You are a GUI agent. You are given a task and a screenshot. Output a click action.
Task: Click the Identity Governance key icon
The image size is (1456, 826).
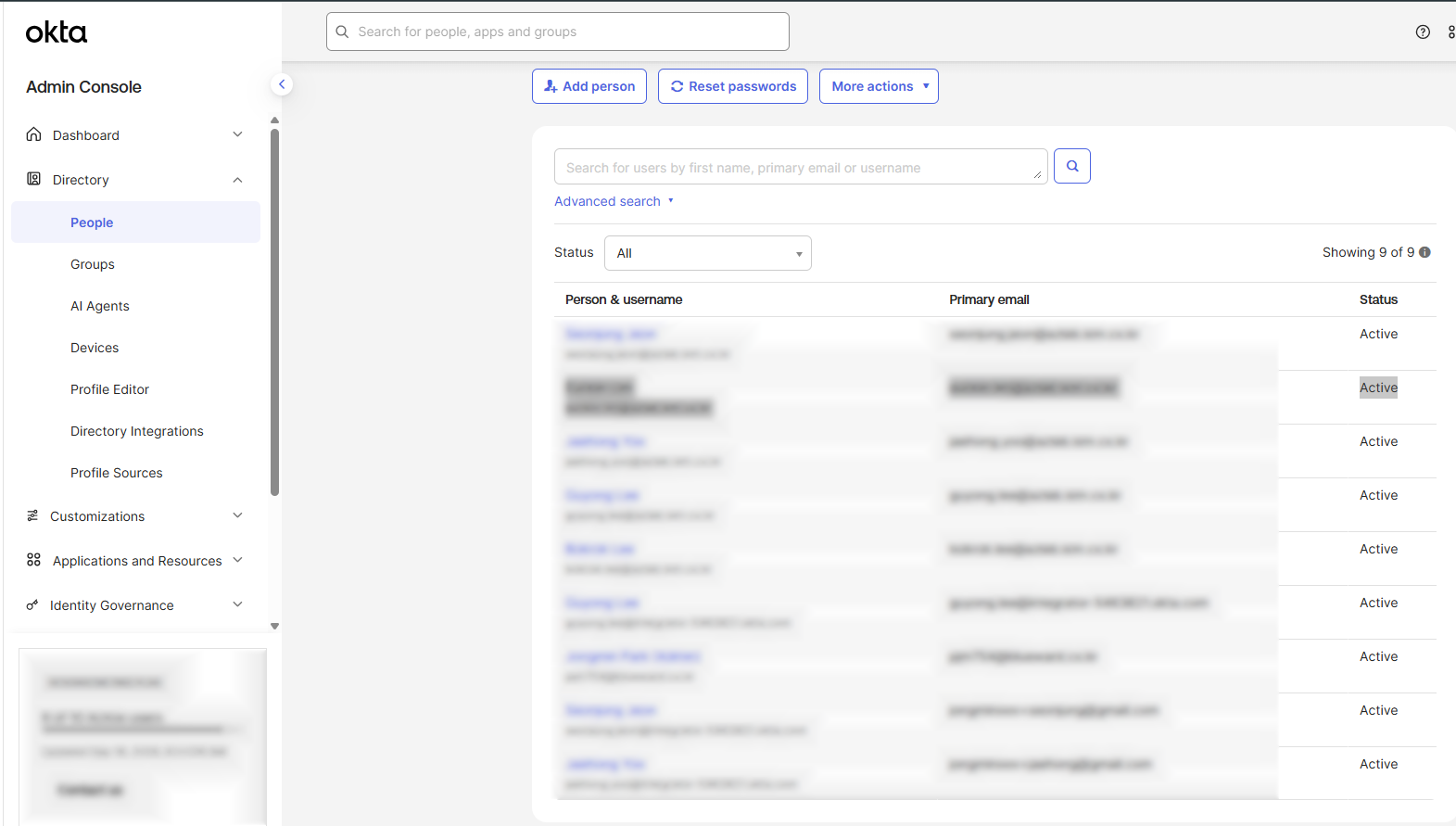[32, 604]
